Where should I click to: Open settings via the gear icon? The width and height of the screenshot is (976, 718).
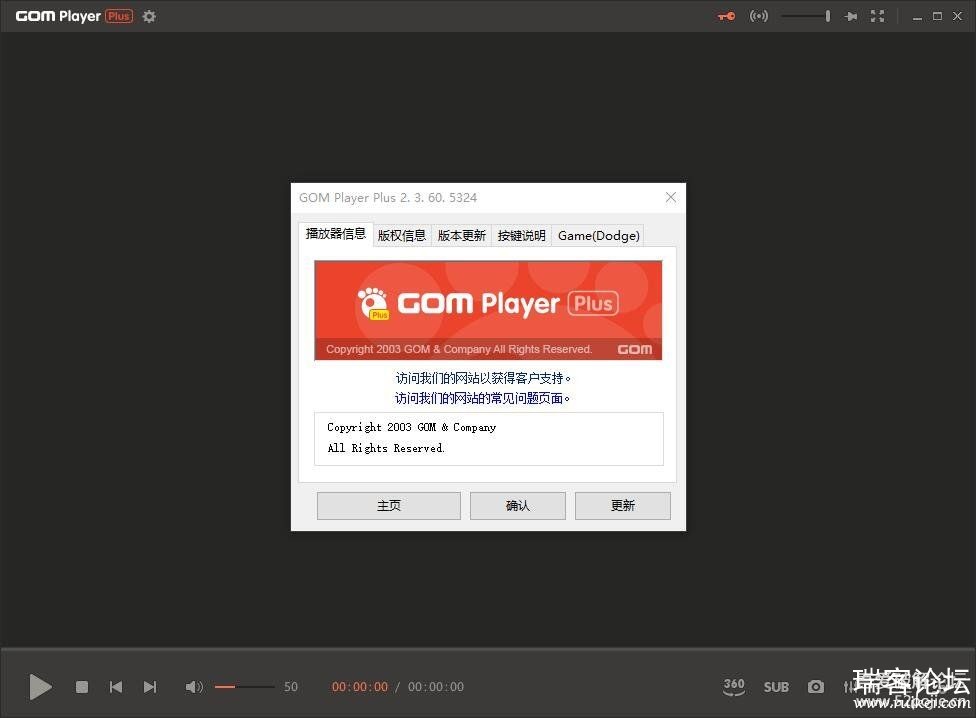point(149,16)
